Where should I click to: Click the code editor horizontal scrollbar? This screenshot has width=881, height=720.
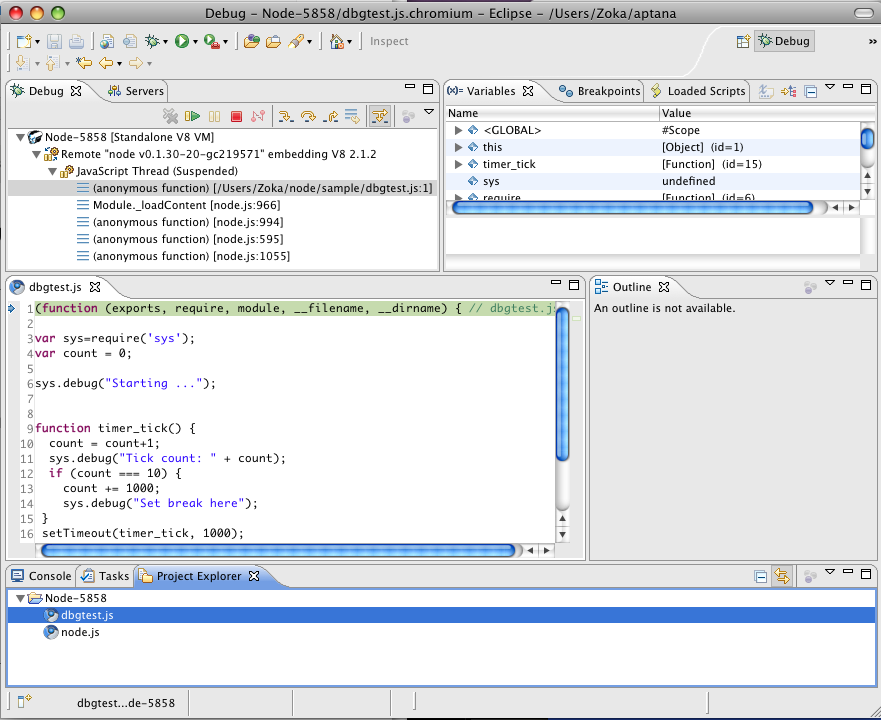coord(278,550)
